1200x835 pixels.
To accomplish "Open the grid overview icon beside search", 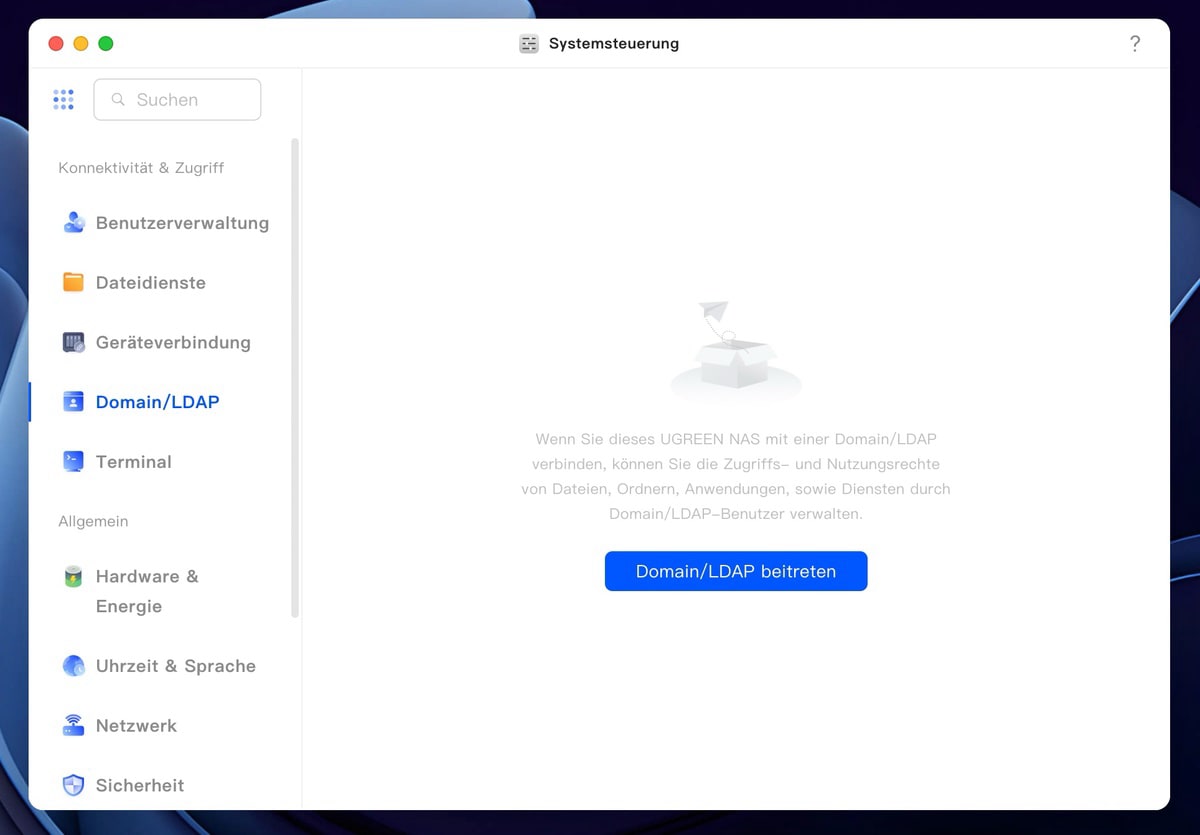I will pos(63,99).
